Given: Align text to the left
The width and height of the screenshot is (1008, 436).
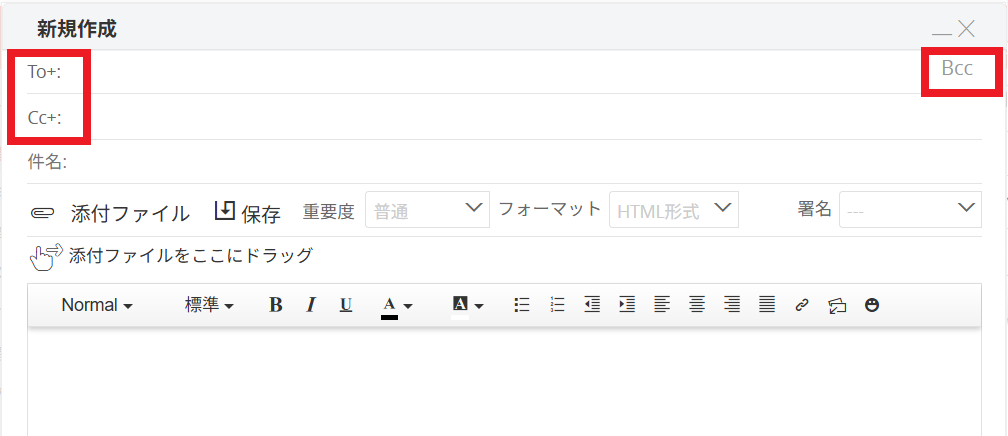Looking at the screenshot, I should 662,305.
